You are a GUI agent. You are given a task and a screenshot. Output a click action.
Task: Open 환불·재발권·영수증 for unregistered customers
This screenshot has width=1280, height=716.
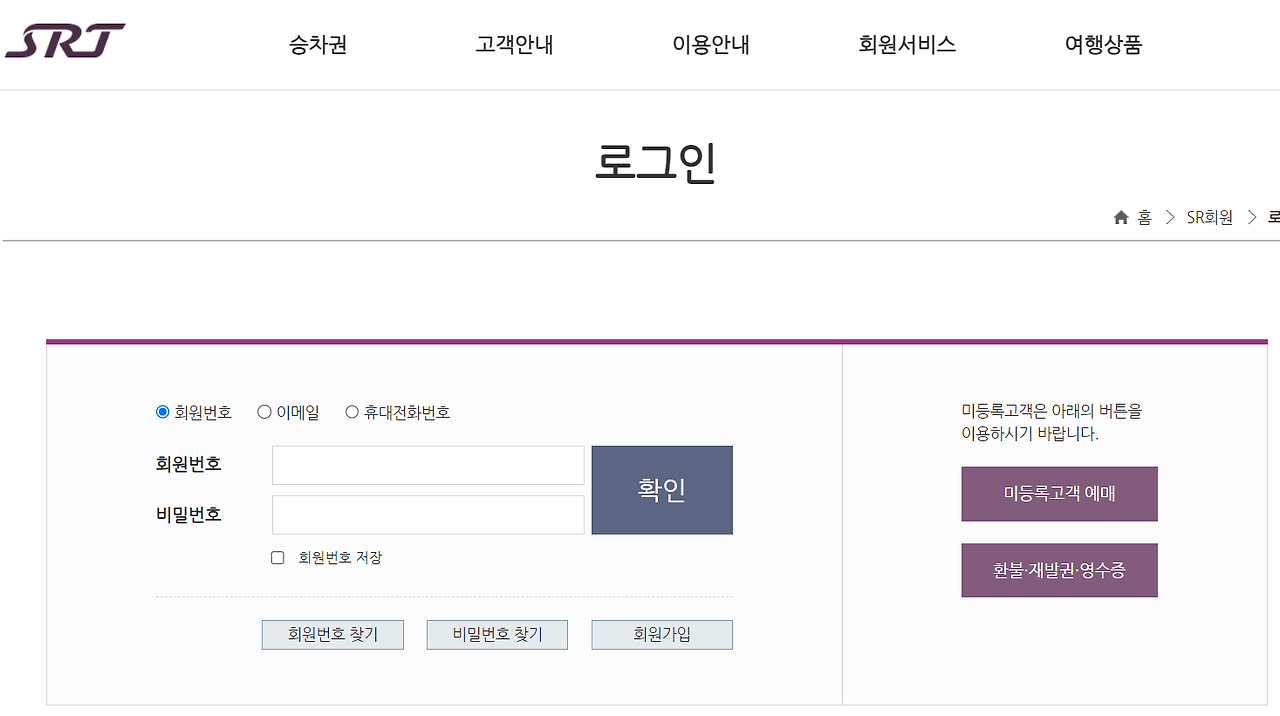pyautogui.click(x=1059, y=570)
